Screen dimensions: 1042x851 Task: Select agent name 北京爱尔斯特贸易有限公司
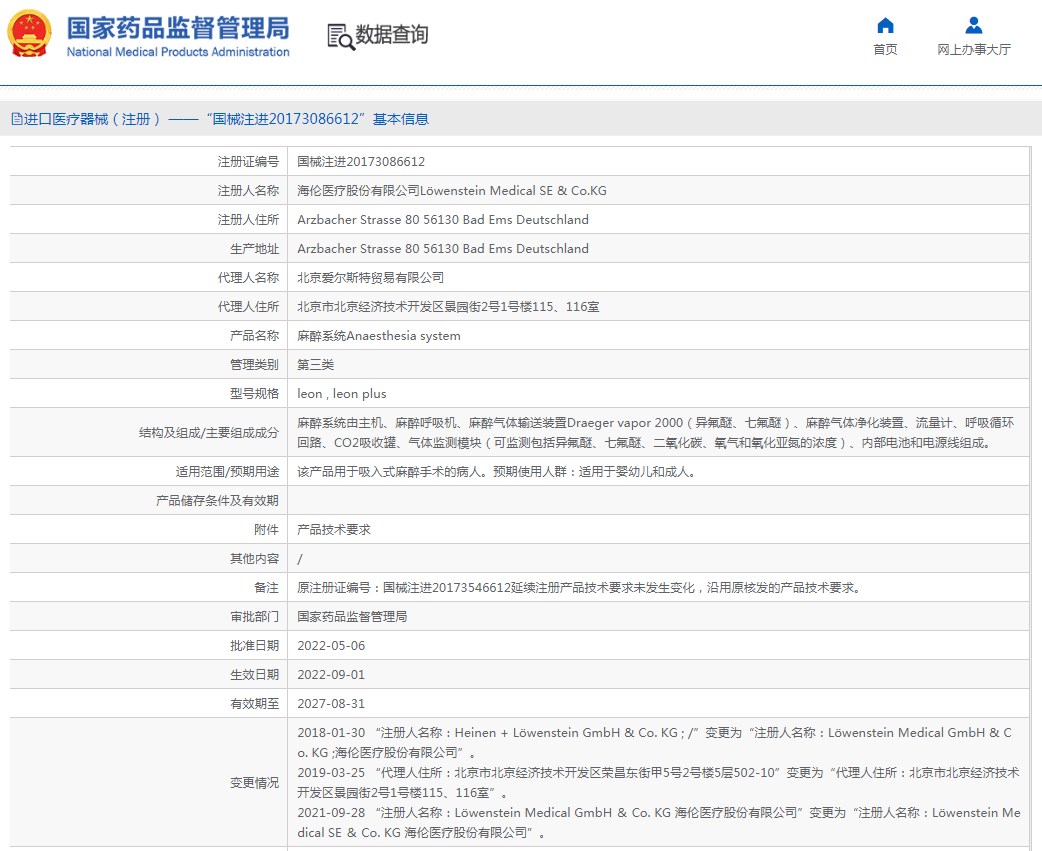370,278
